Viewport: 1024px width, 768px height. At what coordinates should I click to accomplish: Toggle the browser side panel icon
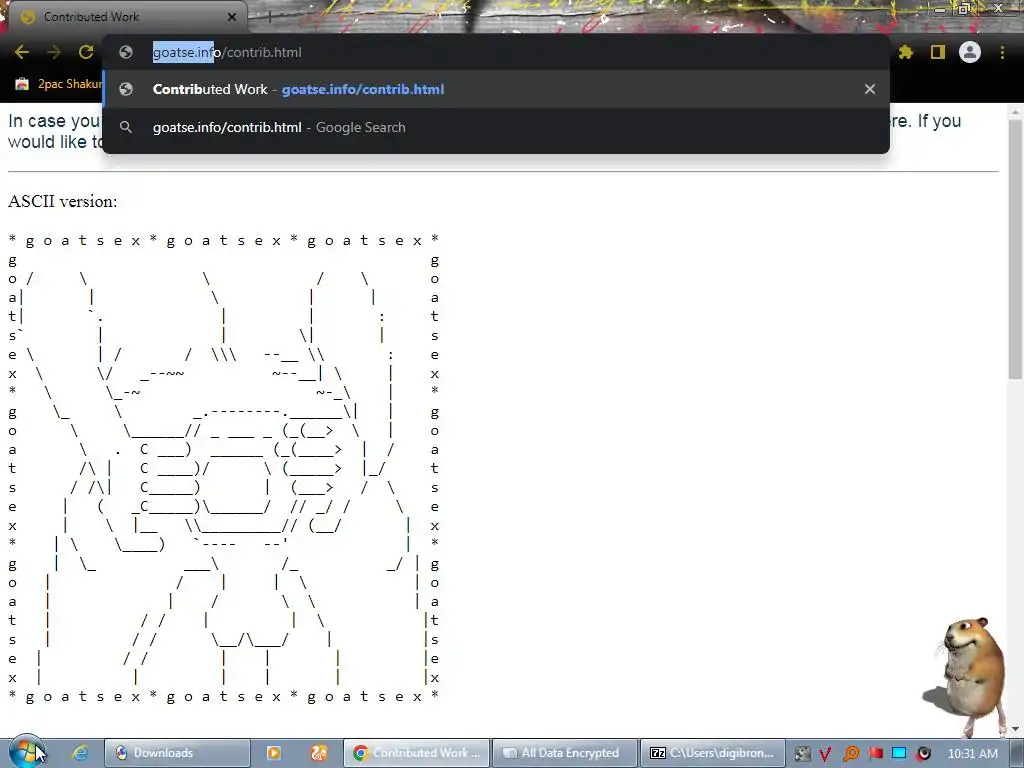point(938,52)
